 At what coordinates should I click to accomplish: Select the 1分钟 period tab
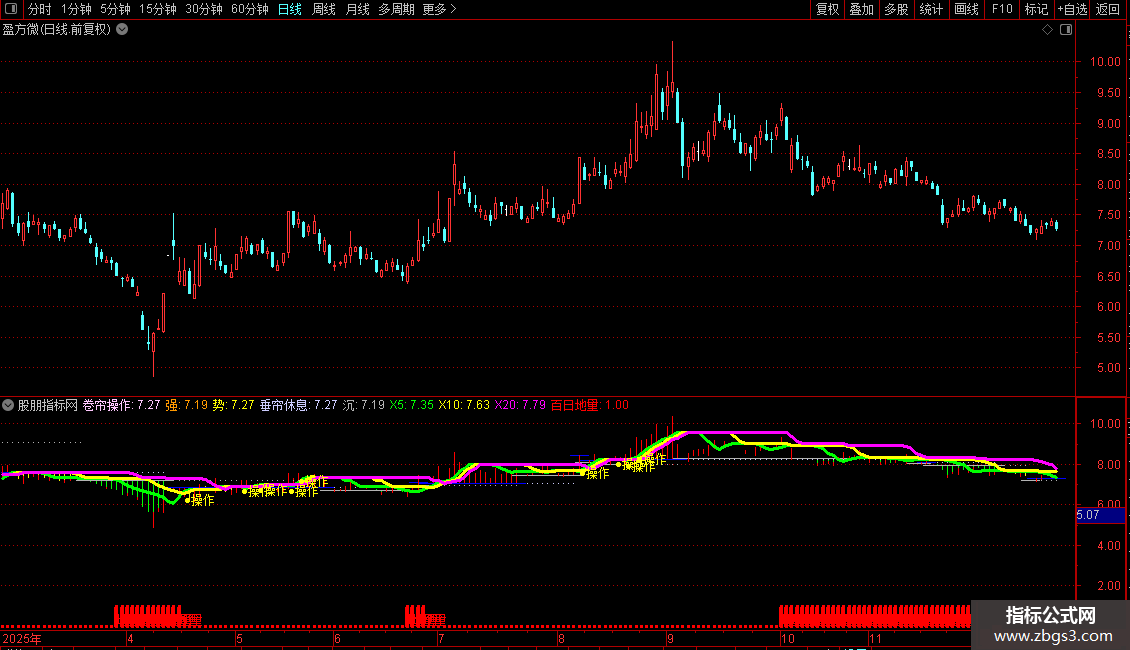click(76, 9)
